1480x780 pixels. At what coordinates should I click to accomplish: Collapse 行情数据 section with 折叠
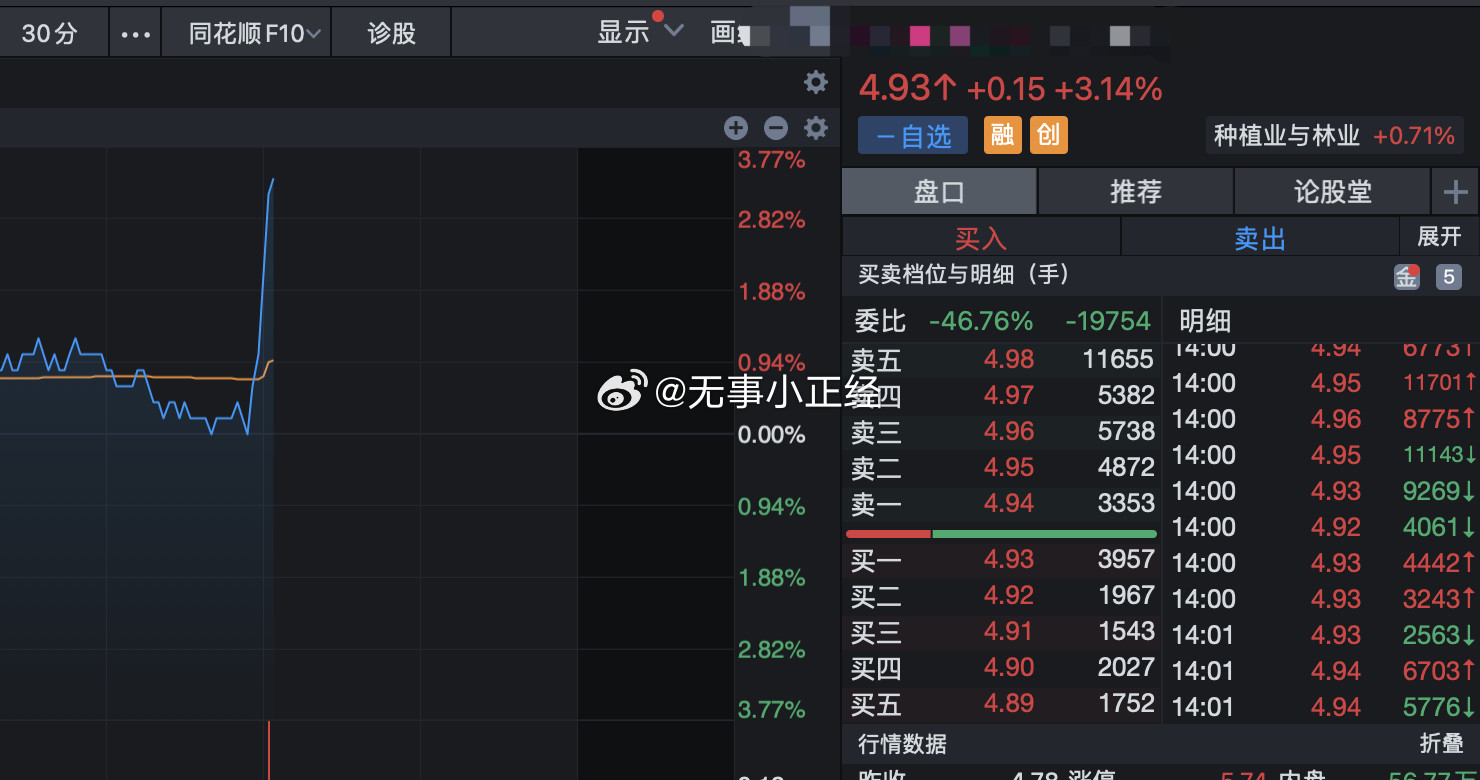point(1442,744)
